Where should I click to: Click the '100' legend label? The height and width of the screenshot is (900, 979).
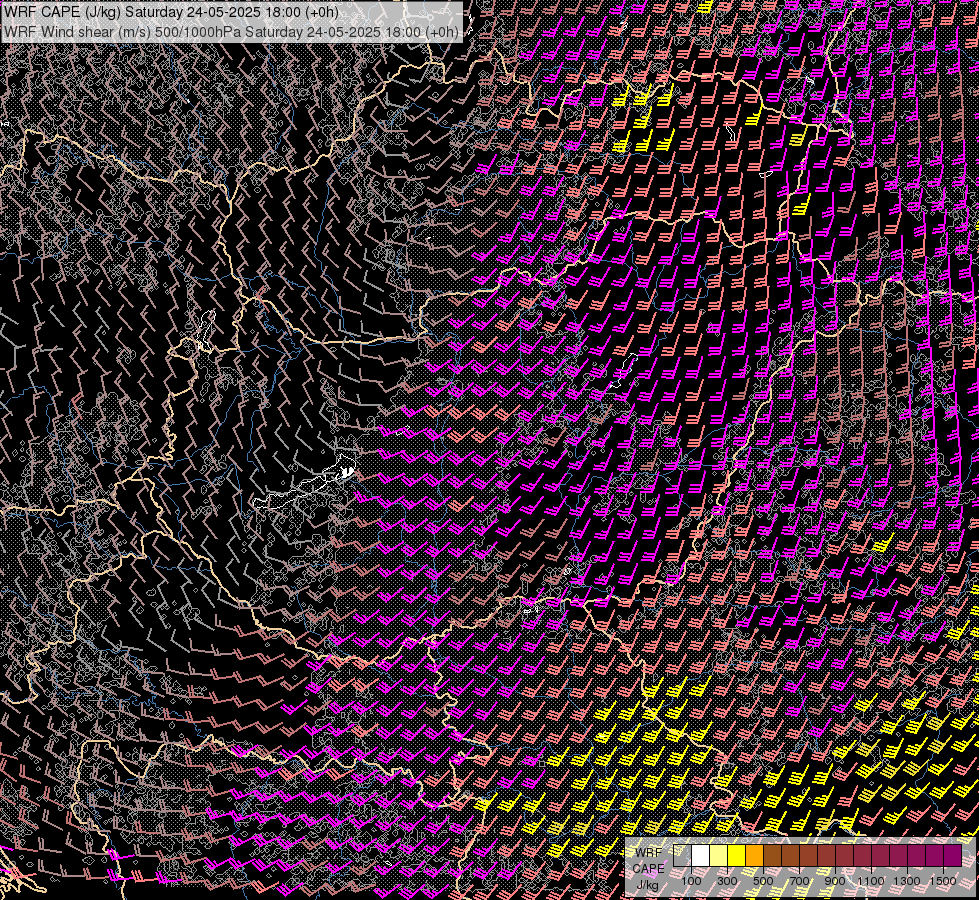pyautogui.click(x=691, y=881)
